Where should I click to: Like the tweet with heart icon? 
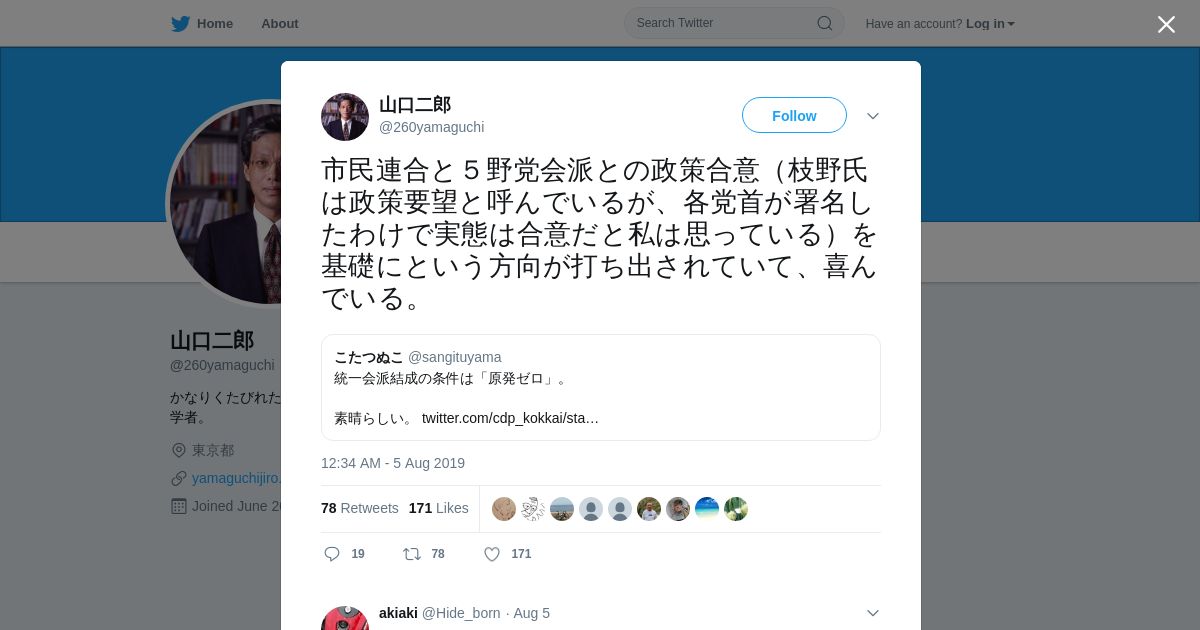[492, 554]
